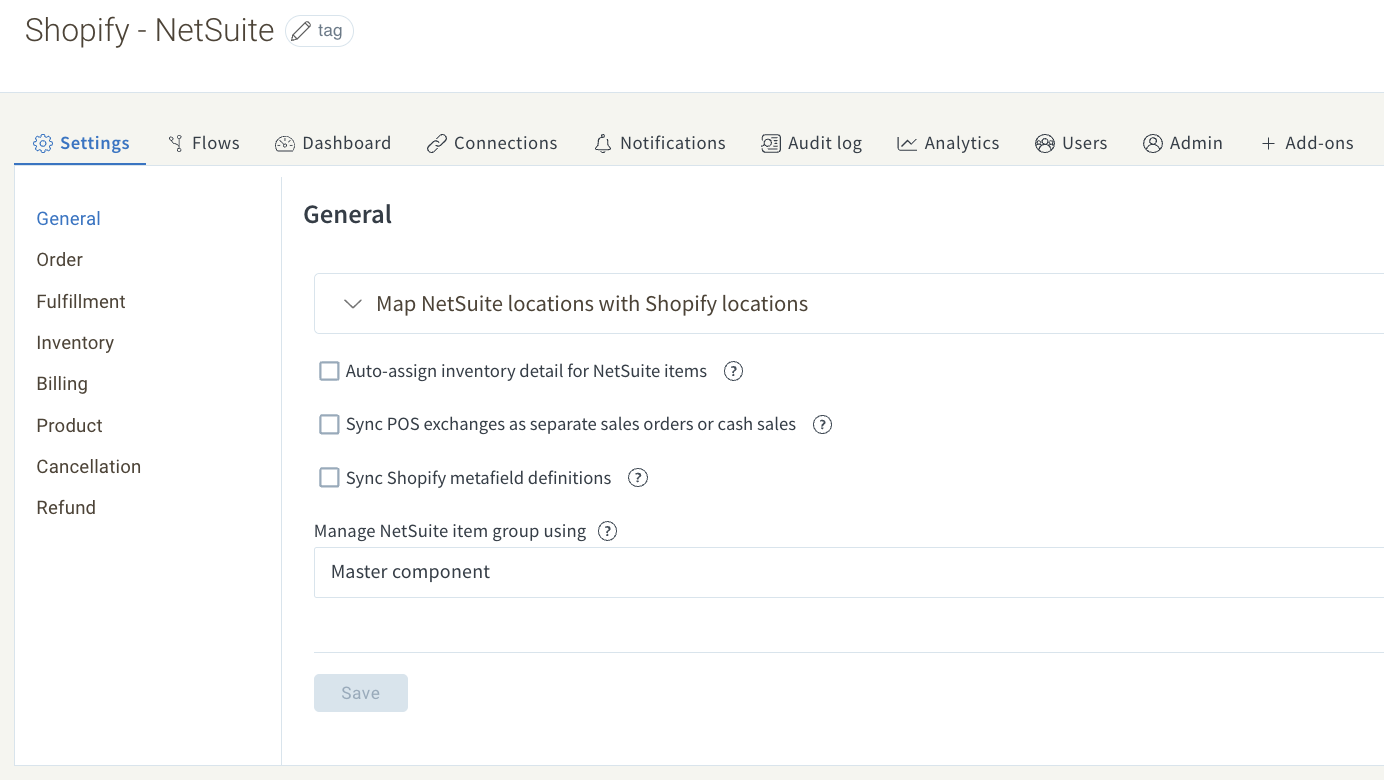Click the pencil edit icon beside tag

tap(301, 31)
